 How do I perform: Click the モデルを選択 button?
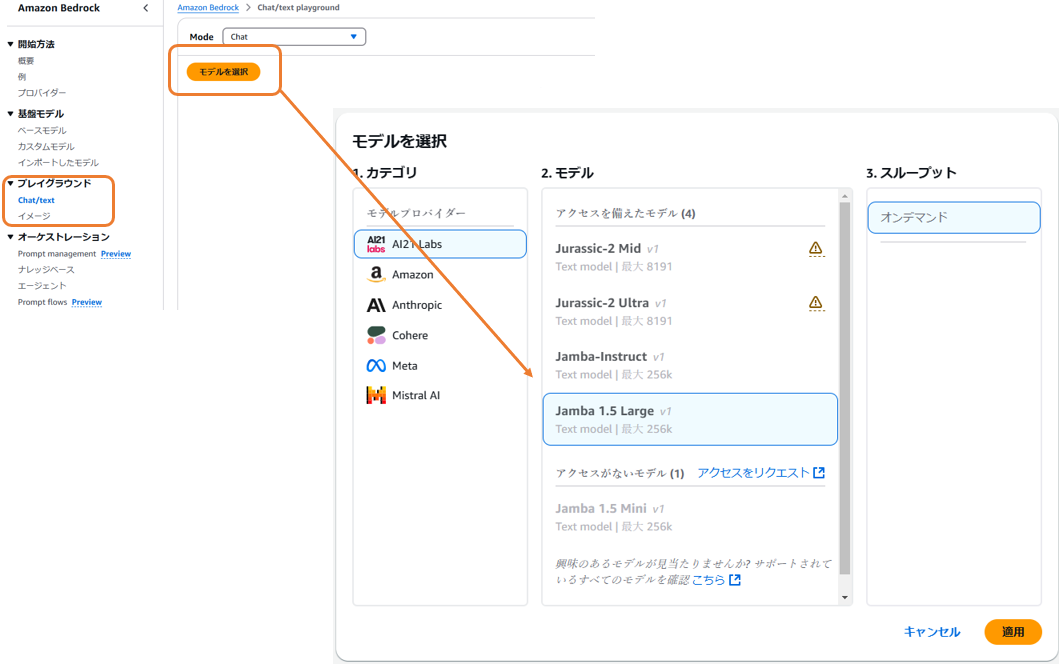(x=223, y=72)
